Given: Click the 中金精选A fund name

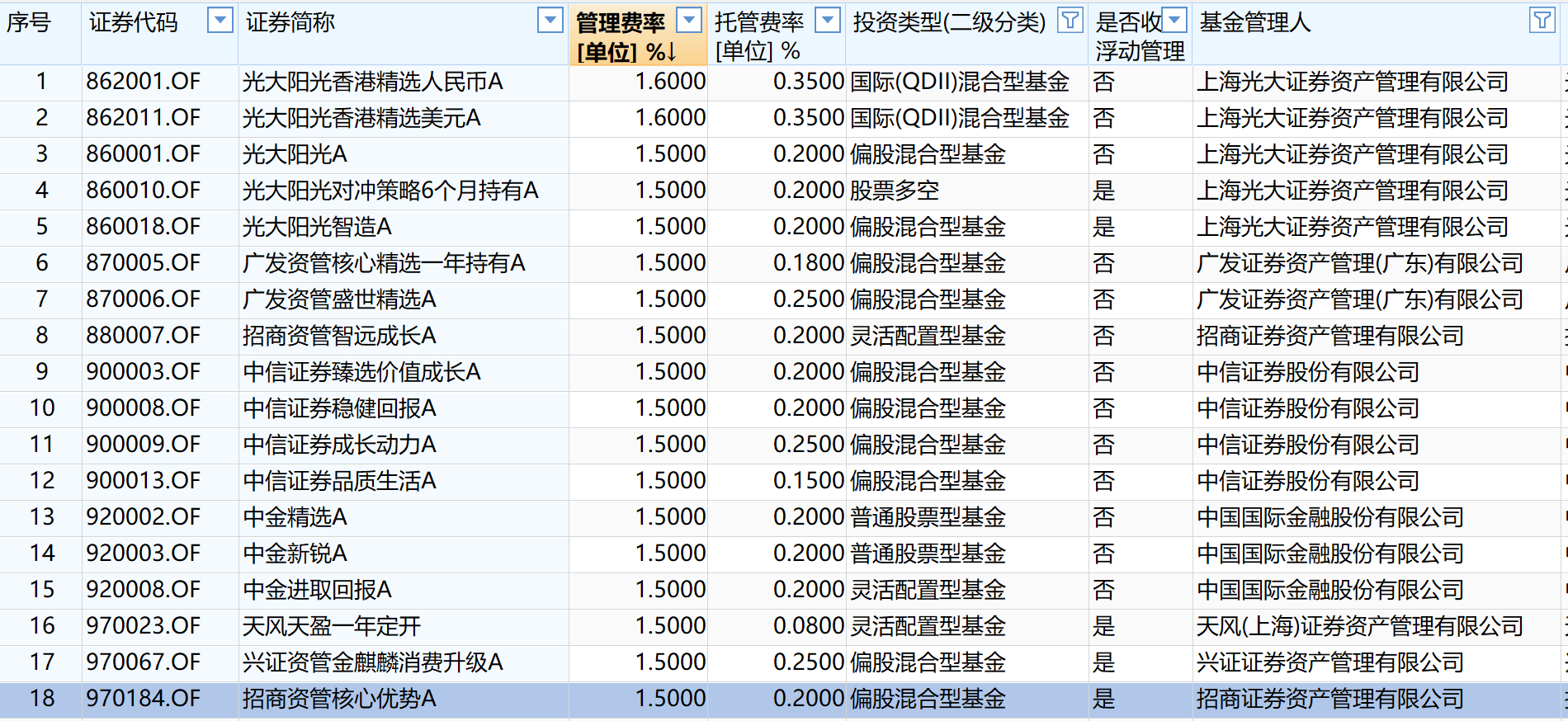Looking at the screenshot, I should (x=295, y=517).
